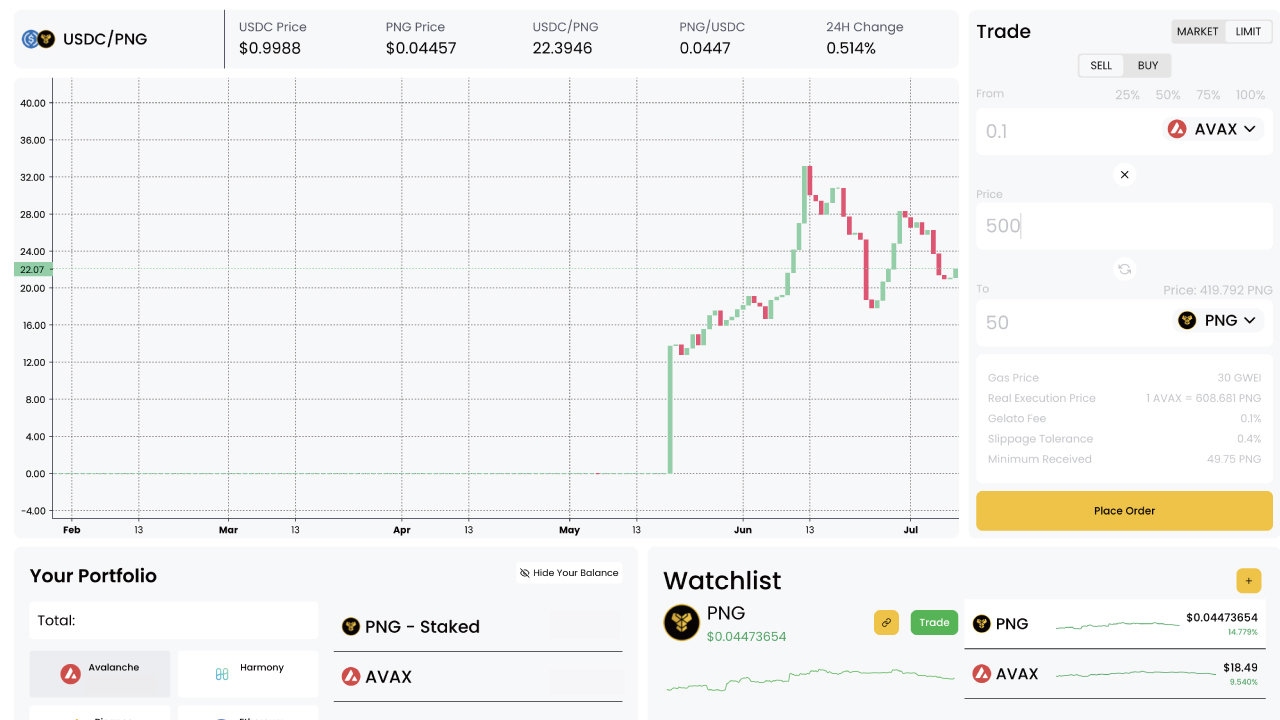Set amount to 100%
This screenshot has height=720, width=1280.
[1250, 95]
